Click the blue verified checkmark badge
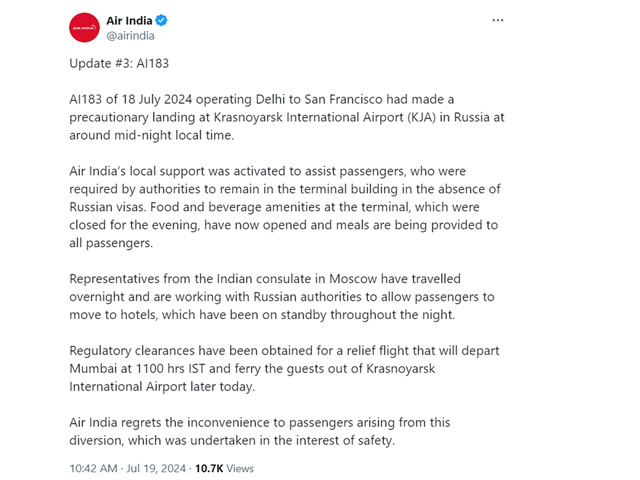640x480 pixels. pyautogui.click(x=161, y=20)
